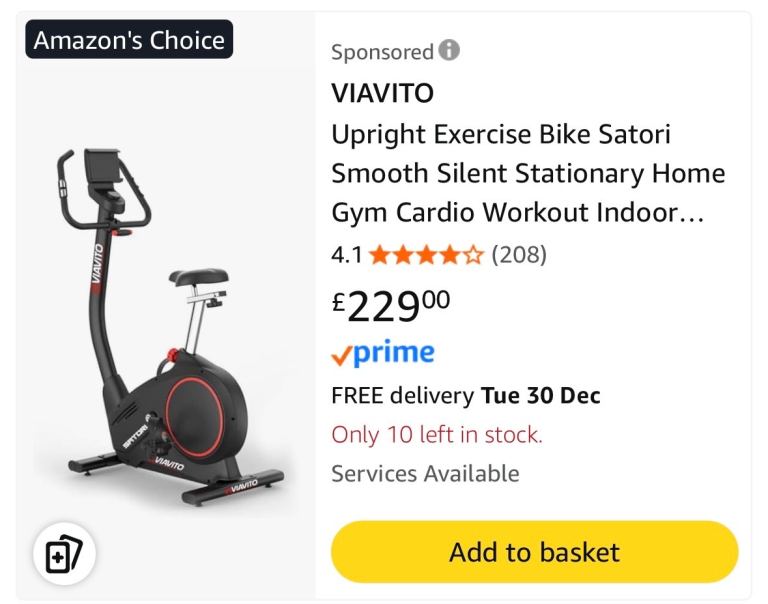This screenshot has height=604, width=768.
Task: Open the Amazon's Choice badge
Action: (129, 40)
